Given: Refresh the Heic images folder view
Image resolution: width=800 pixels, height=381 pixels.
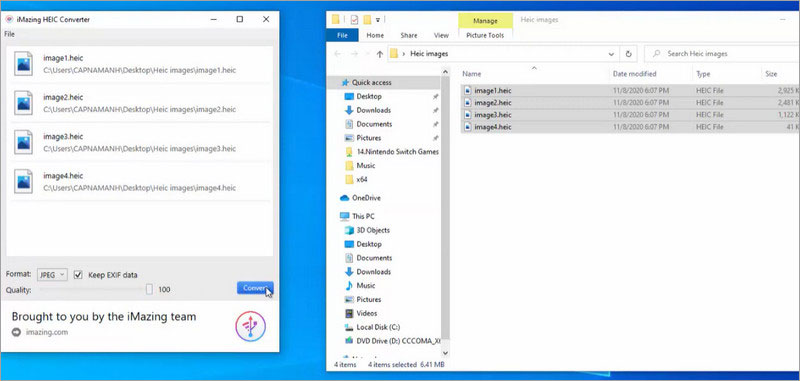Looking at the screenshot, I should click(629, 54).
